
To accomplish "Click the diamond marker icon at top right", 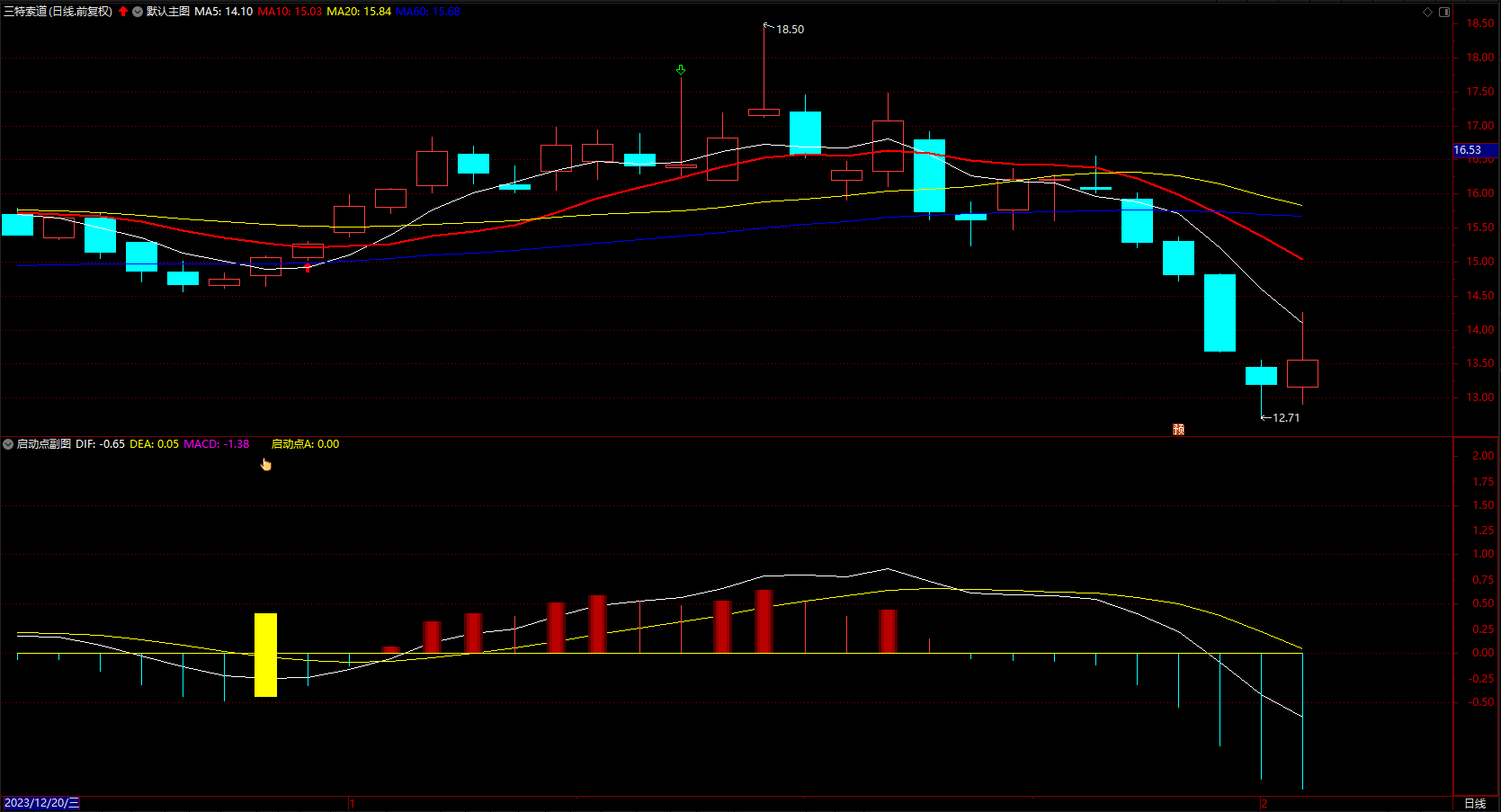I will [x=1427, y=12].
